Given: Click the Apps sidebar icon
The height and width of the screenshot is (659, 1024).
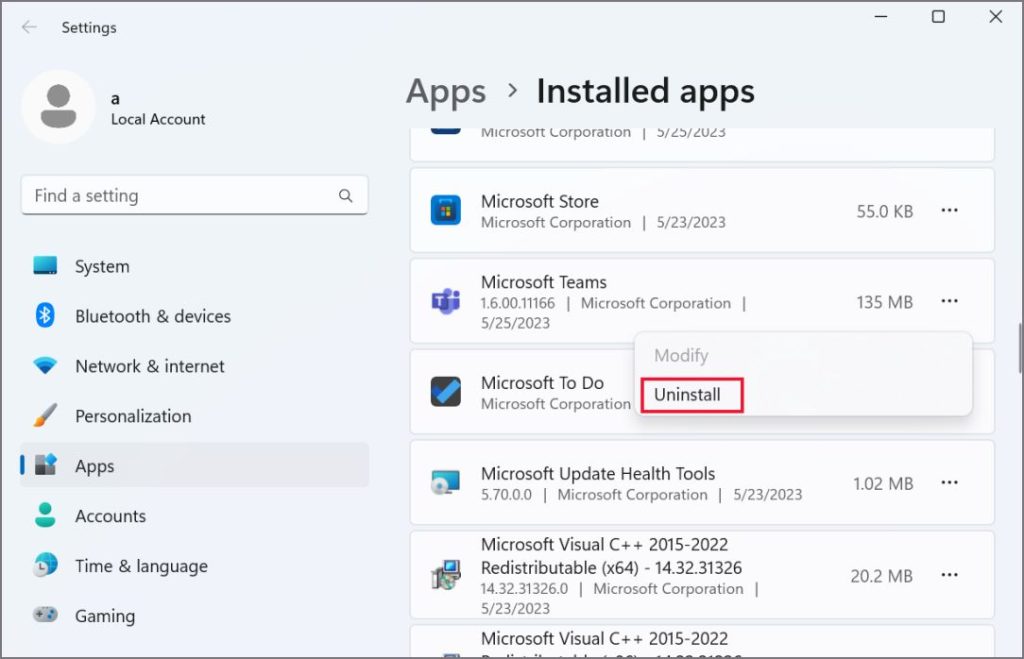Looking at the screenshot, I should pos(45,465).
